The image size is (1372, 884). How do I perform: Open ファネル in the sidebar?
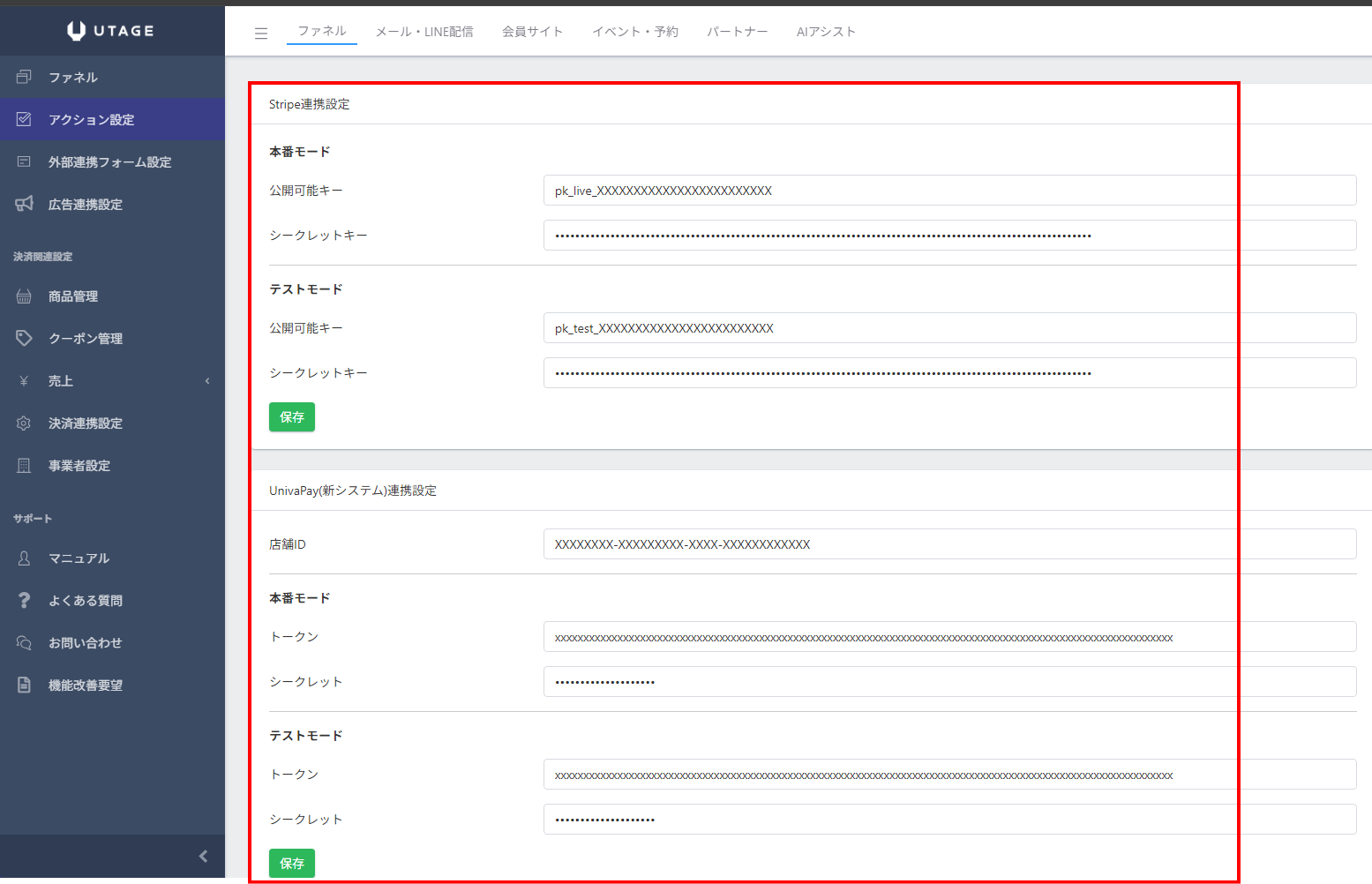pos(112,77)
